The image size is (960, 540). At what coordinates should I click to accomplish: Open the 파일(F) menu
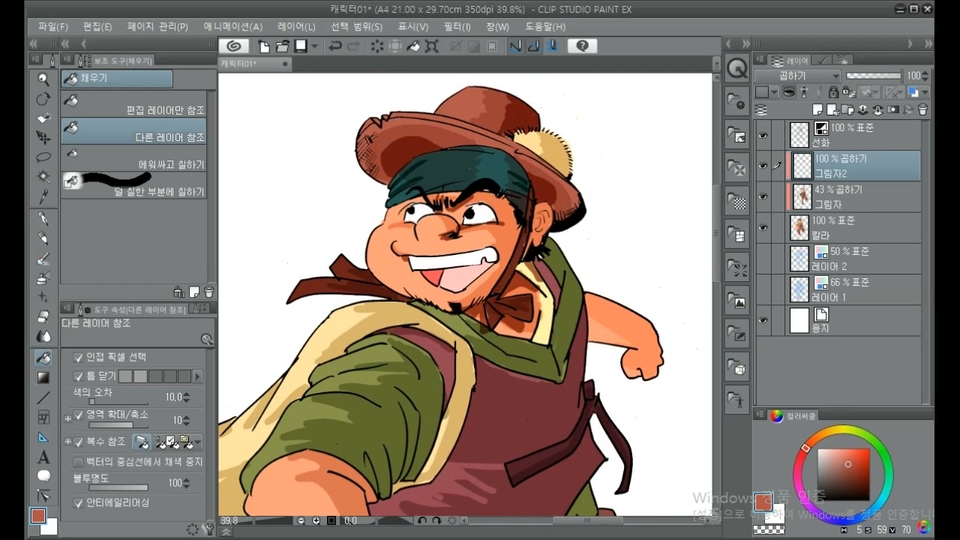[53, 27]
